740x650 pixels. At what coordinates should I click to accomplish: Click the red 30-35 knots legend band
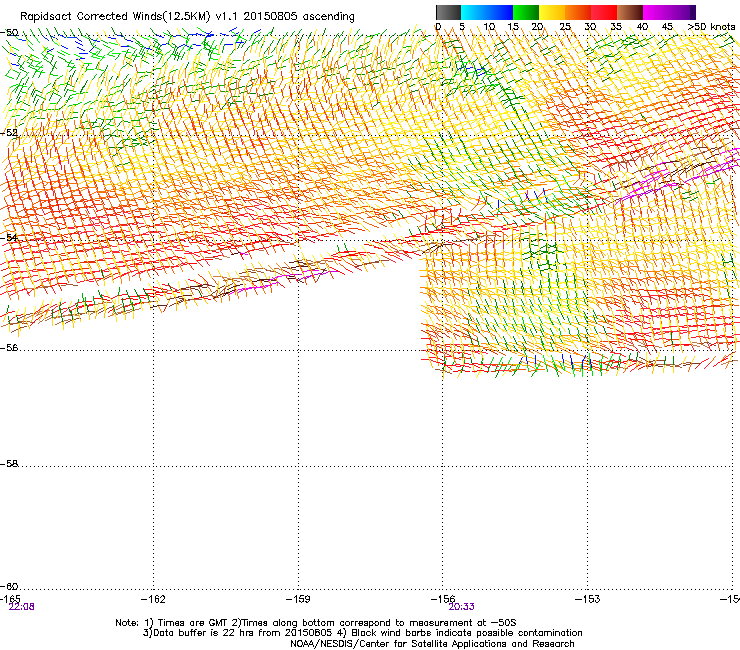coord(604,12)
